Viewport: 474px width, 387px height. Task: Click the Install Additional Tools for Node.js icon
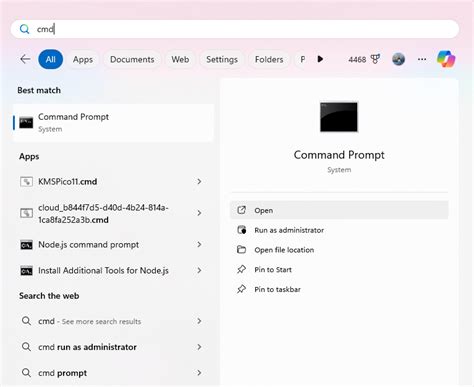click(26, 271)
